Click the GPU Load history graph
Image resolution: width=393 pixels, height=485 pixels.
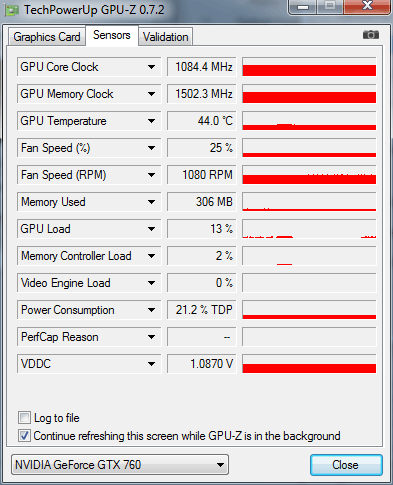(309, 229)
